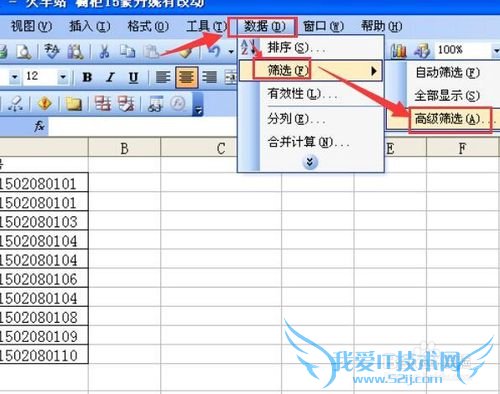Open the 窗口(W) menu
The width and height of the screenshot is (500, 394).
click(x=323, y=26)
